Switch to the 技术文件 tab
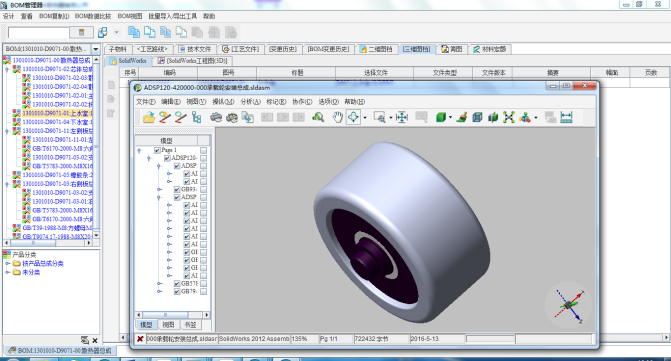The height and width of the screenshot is (361, 671). [195, 49]
